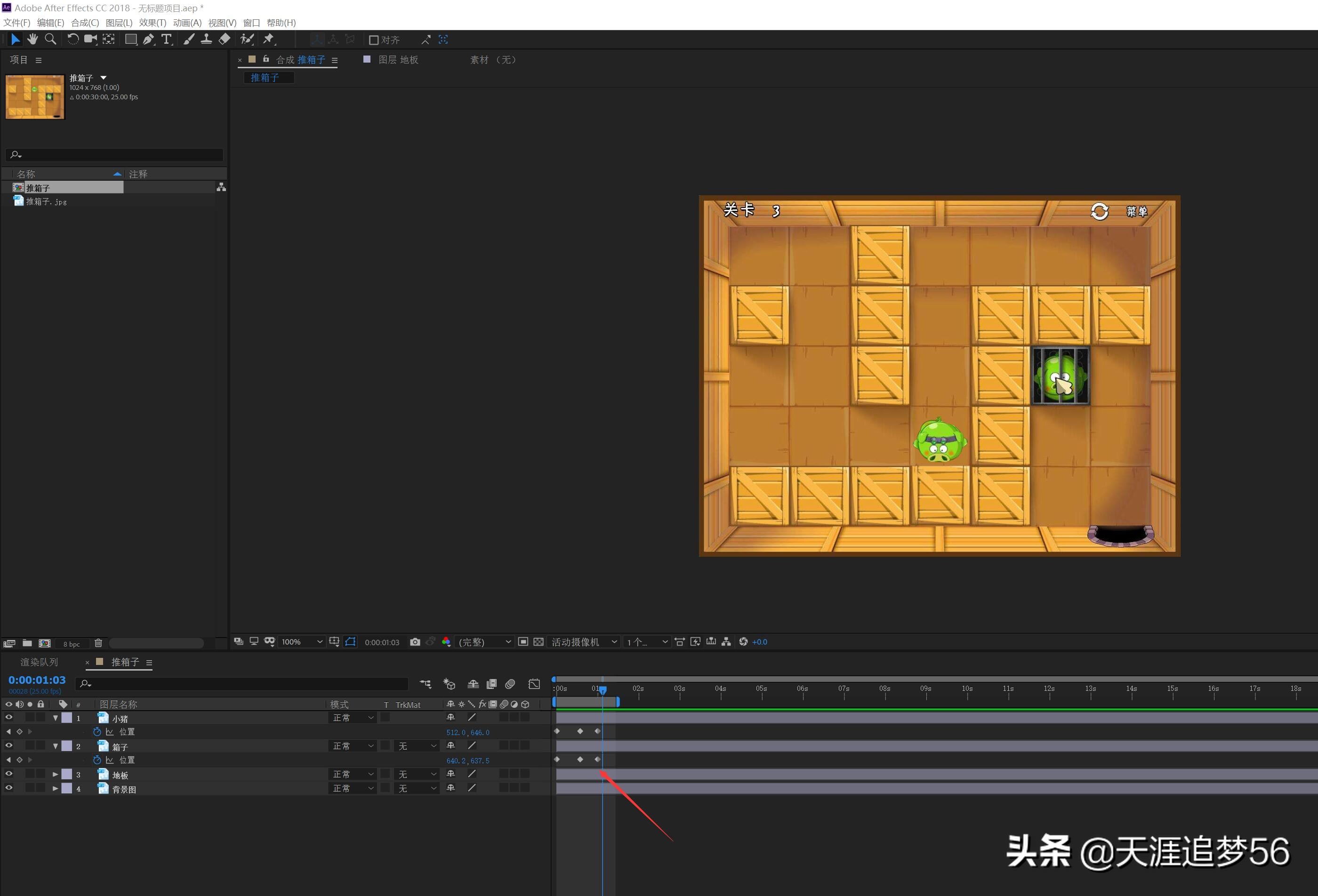The image size is (1318, 896).
Task: Hide the 地板 layer eye icon
Action: (8, 774)
